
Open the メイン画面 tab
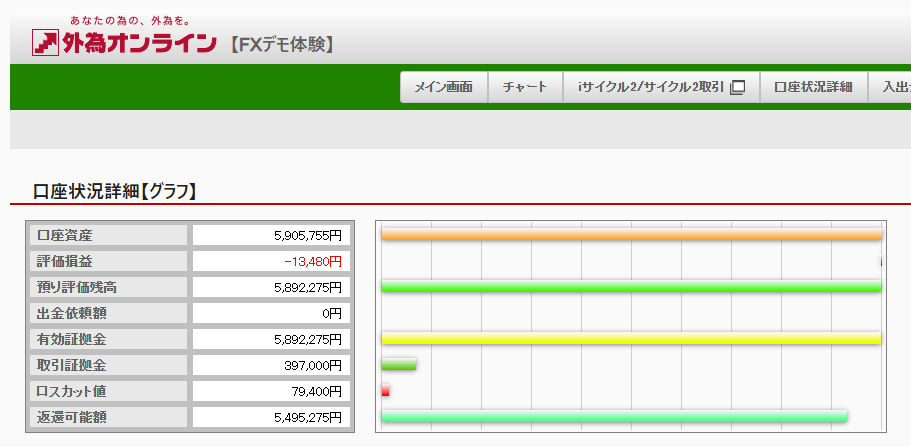click(x=443, y=87)
